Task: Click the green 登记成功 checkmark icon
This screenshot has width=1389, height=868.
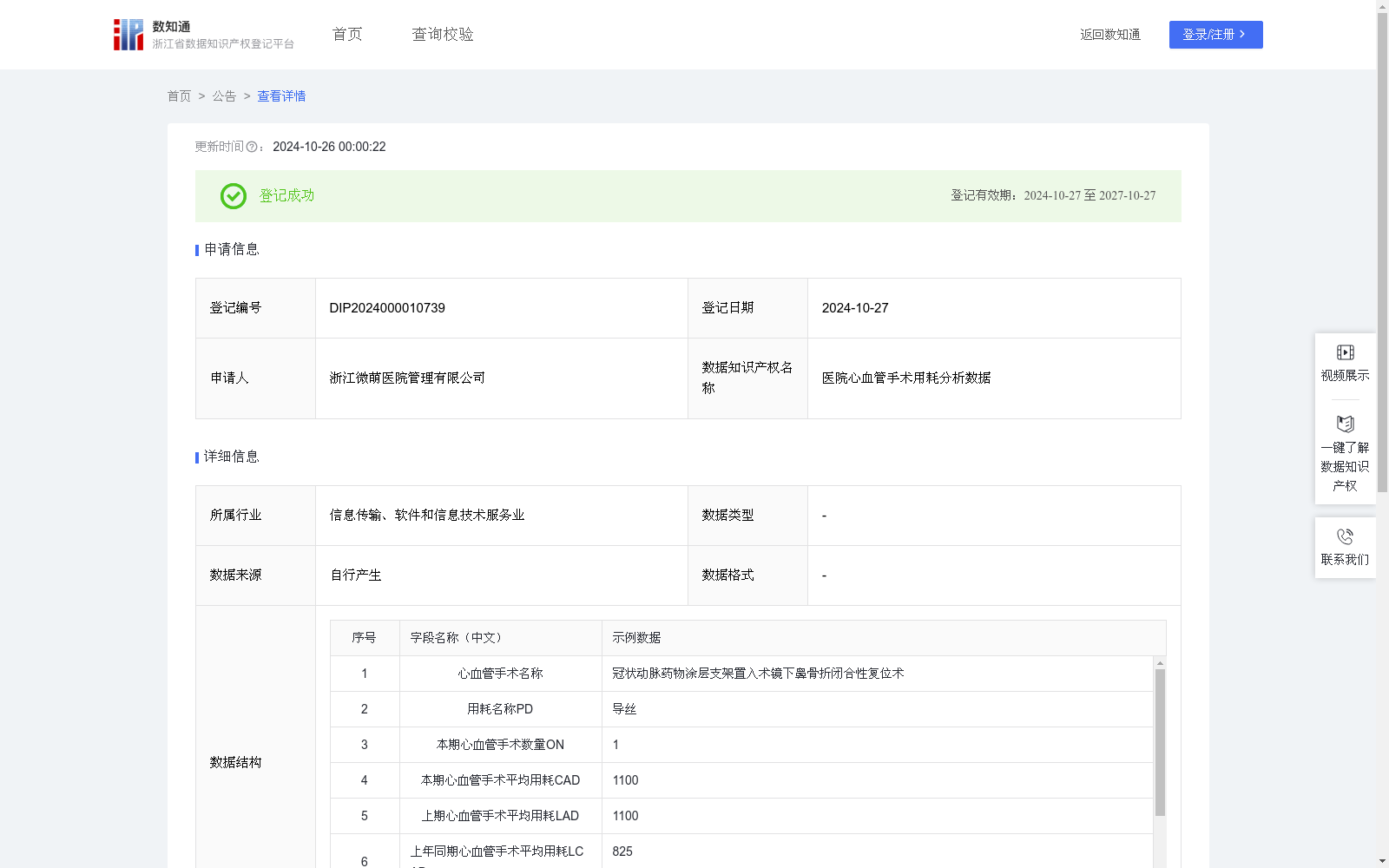Action: point(233,196)
